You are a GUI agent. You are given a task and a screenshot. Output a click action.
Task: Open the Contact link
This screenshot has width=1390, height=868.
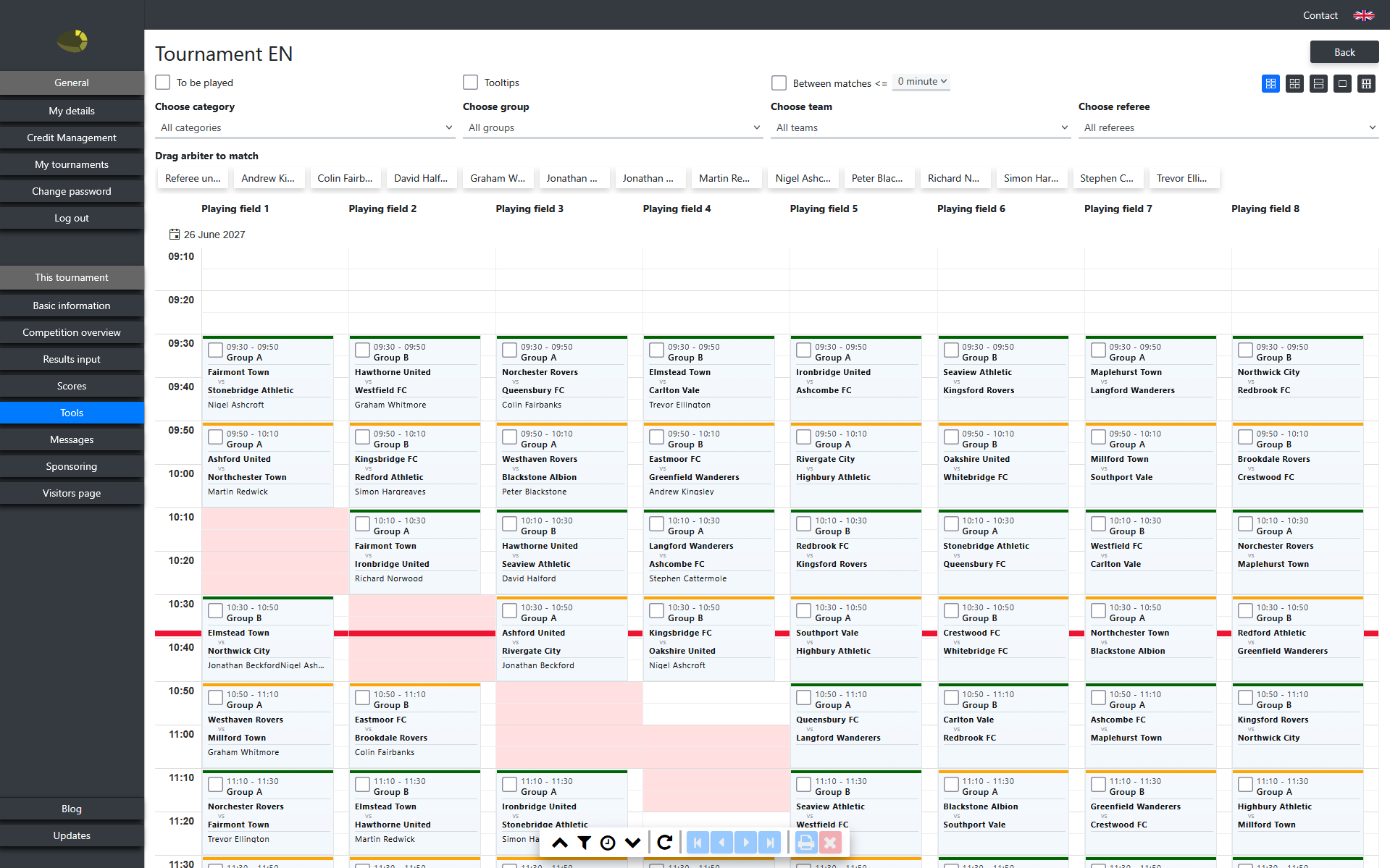pos(1320,15)
